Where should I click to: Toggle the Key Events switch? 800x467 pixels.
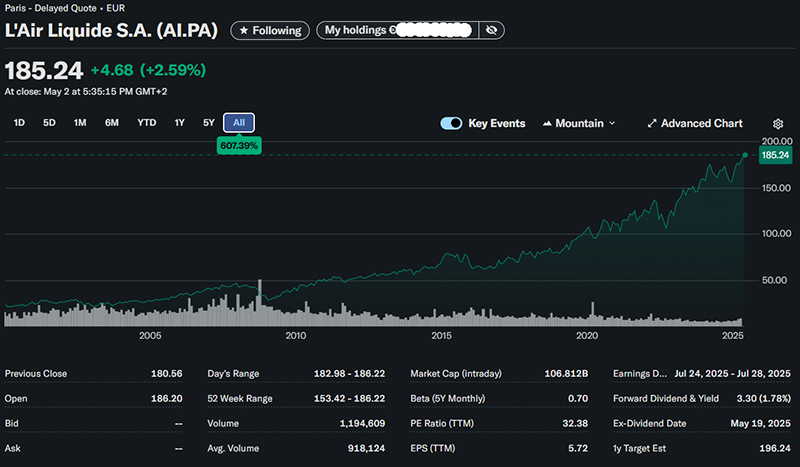451,124
